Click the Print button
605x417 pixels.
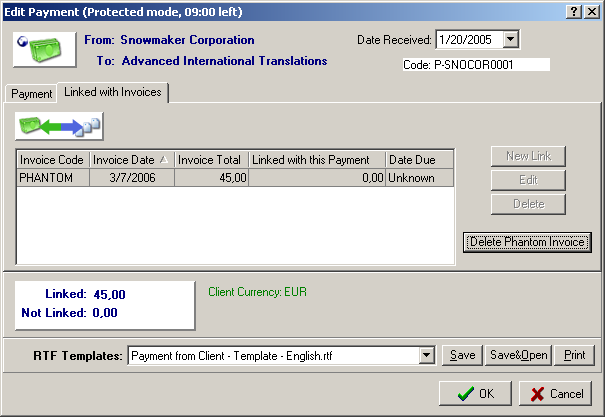pyautogui.click(x=574, y=355)
